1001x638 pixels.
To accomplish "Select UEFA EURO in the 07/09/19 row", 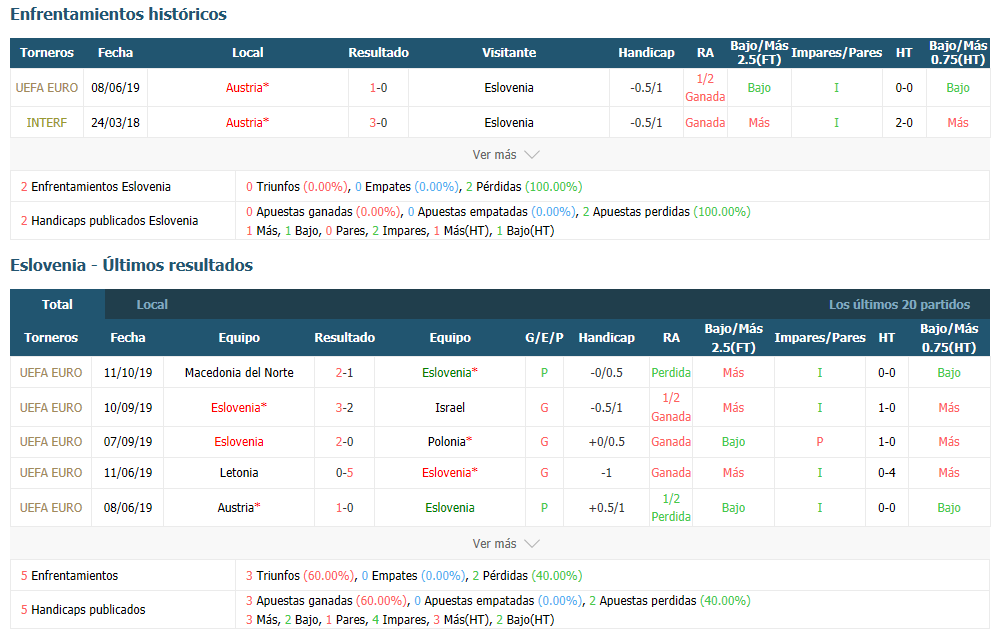I will (51, 441).
